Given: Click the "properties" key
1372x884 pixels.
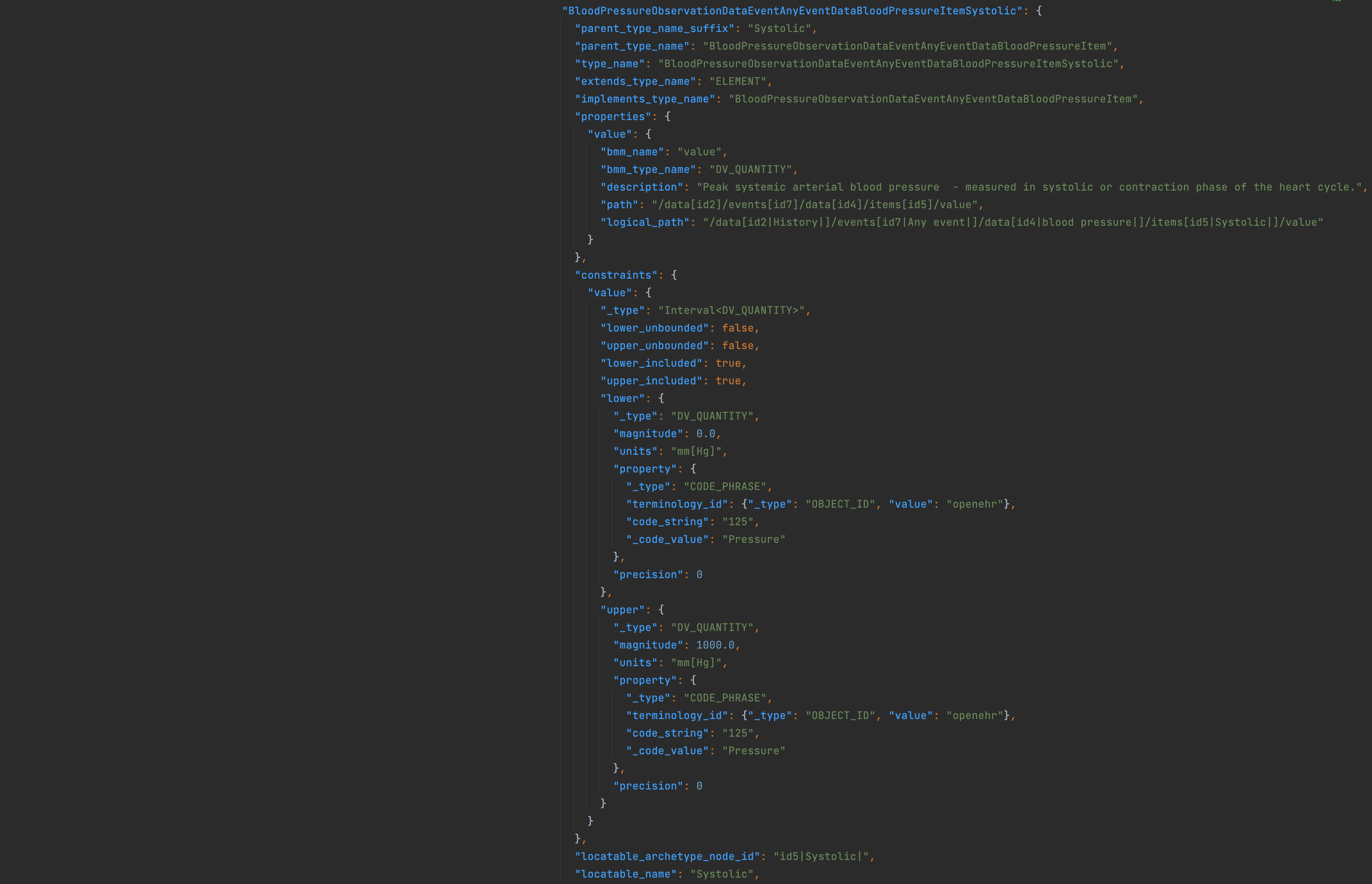Looking at the screenshot, I should [x=614, y=117].
